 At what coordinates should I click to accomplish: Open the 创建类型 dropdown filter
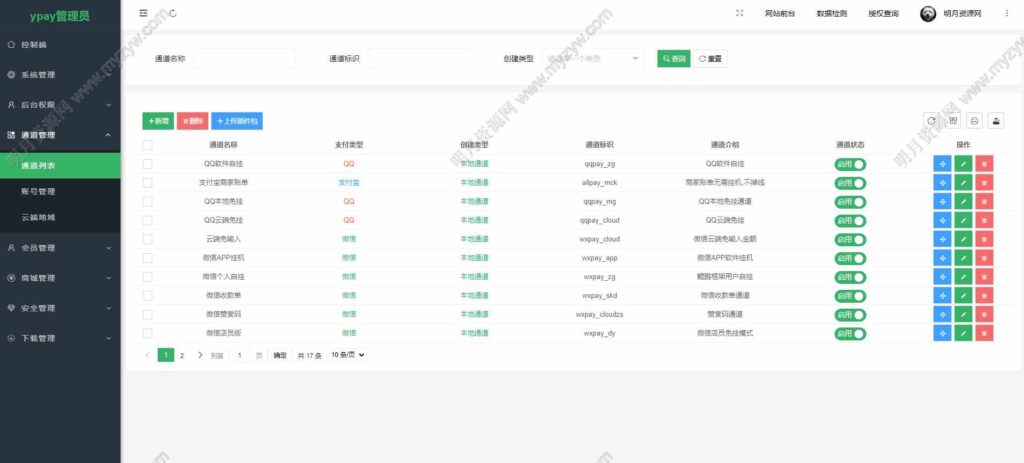593,59
